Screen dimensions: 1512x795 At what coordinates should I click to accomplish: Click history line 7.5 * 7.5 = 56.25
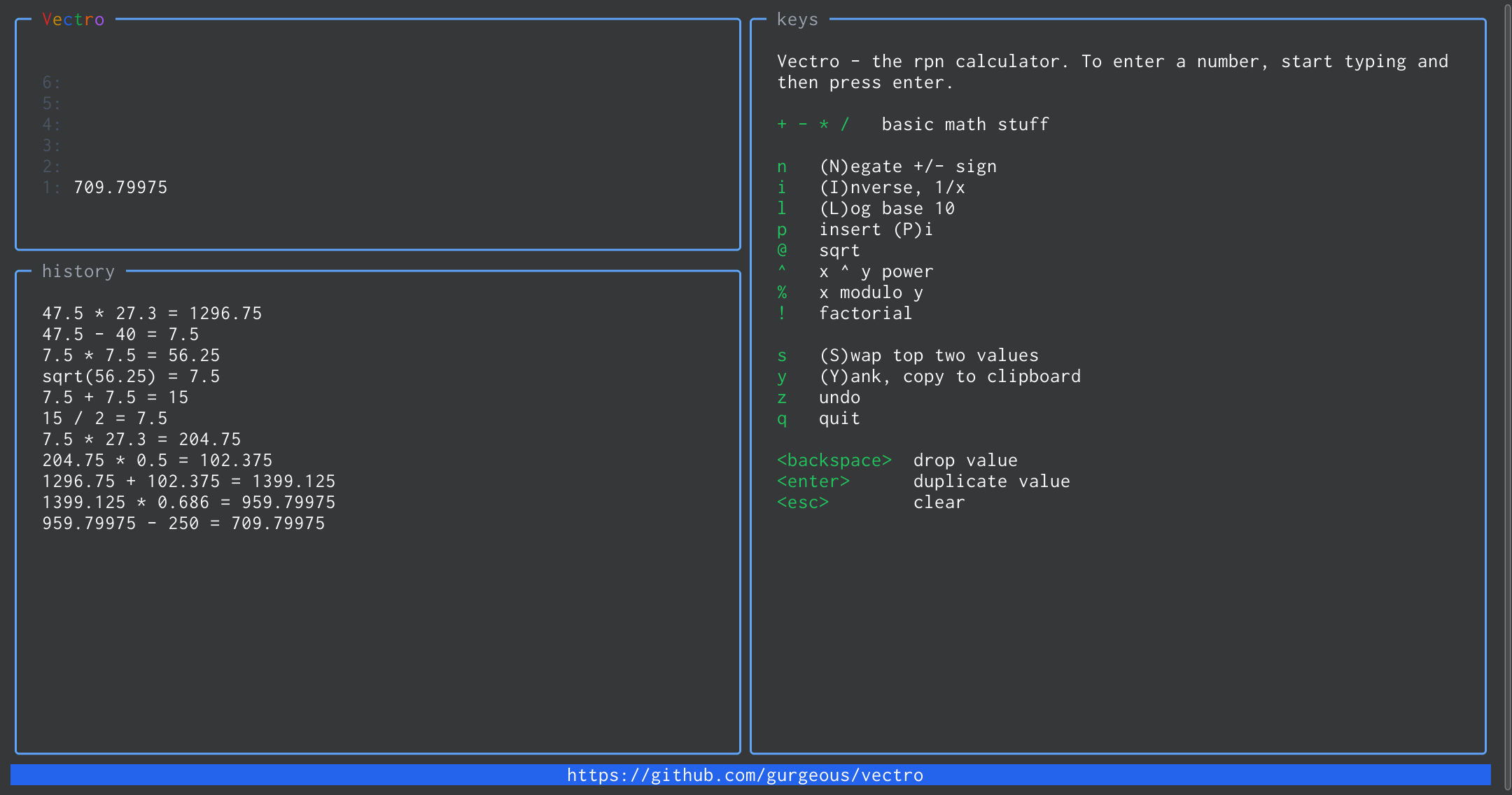(x=131, y=356)
